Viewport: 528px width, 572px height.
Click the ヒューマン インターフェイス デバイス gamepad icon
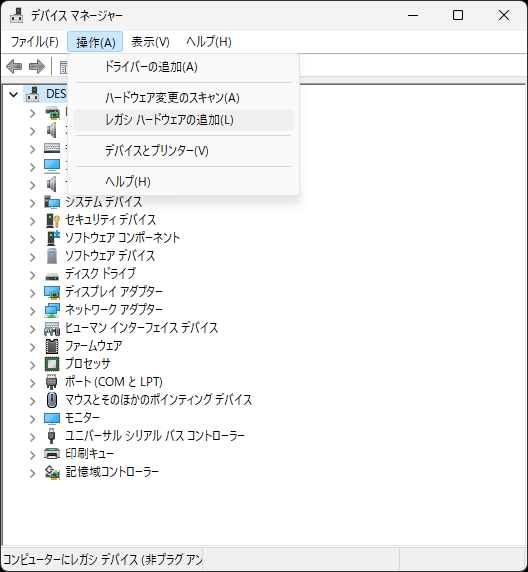pyautogui.click(x=52, y=328)
